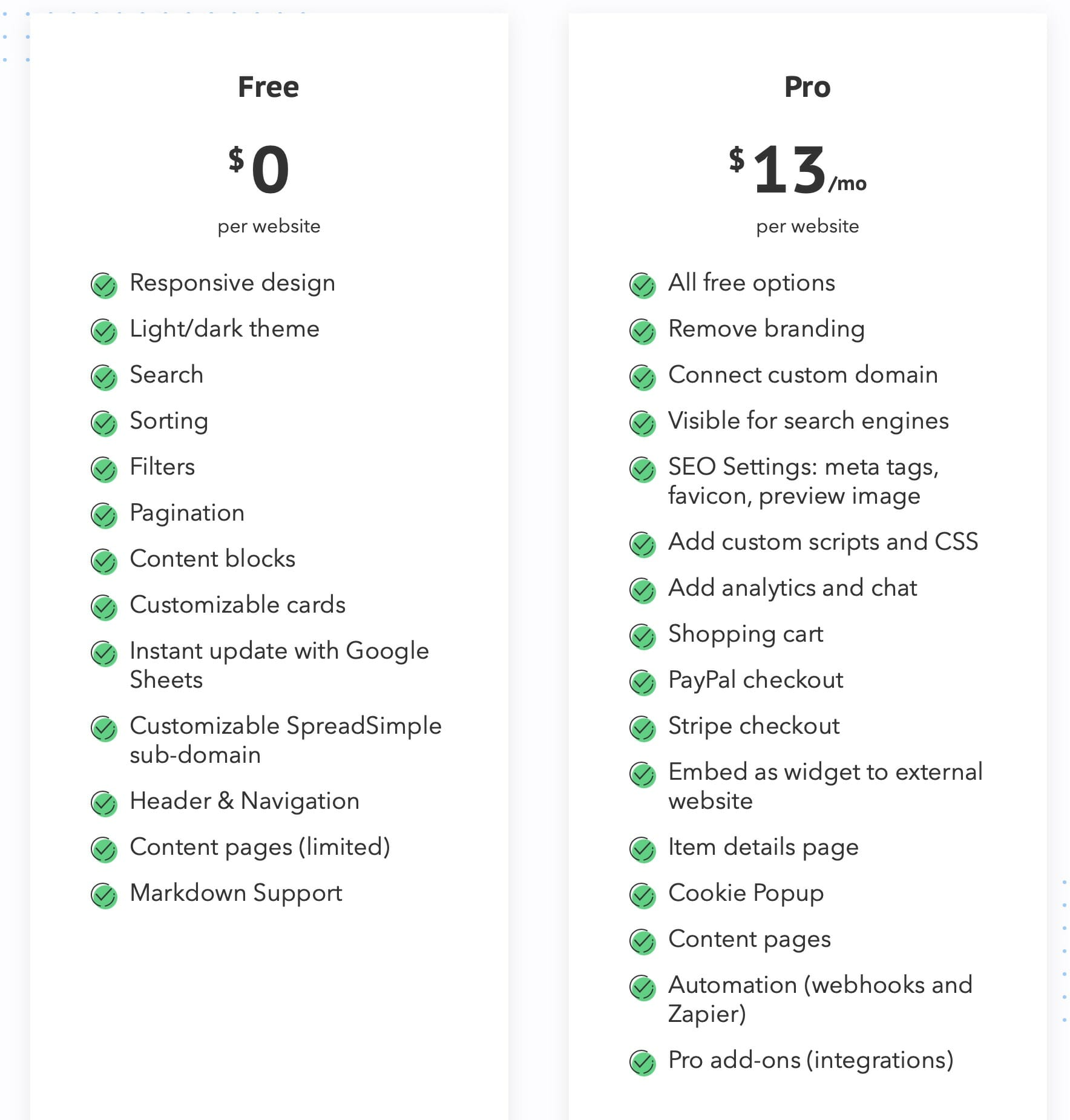Click the green checkmark beside Stripe checkout
Viewport: 1070px width, 1120px height.
coord(643,728)
